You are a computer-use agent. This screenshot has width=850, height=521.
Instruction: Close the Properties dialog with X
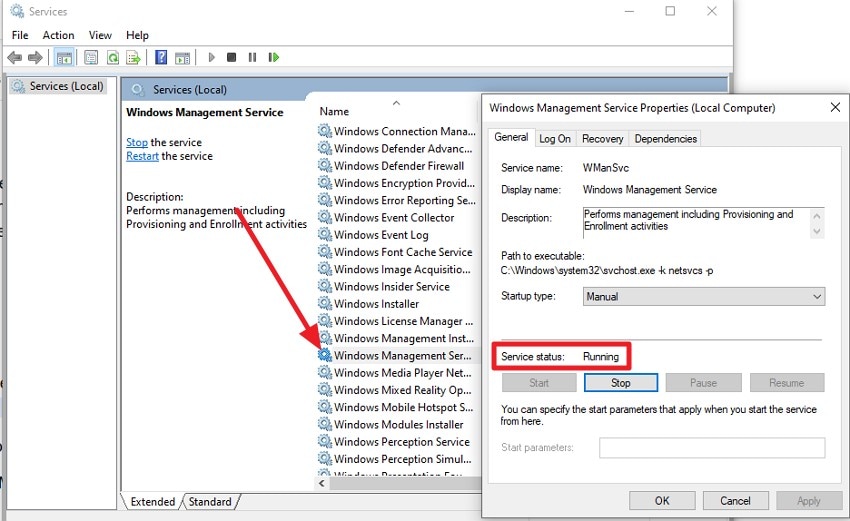pos(835,107)
